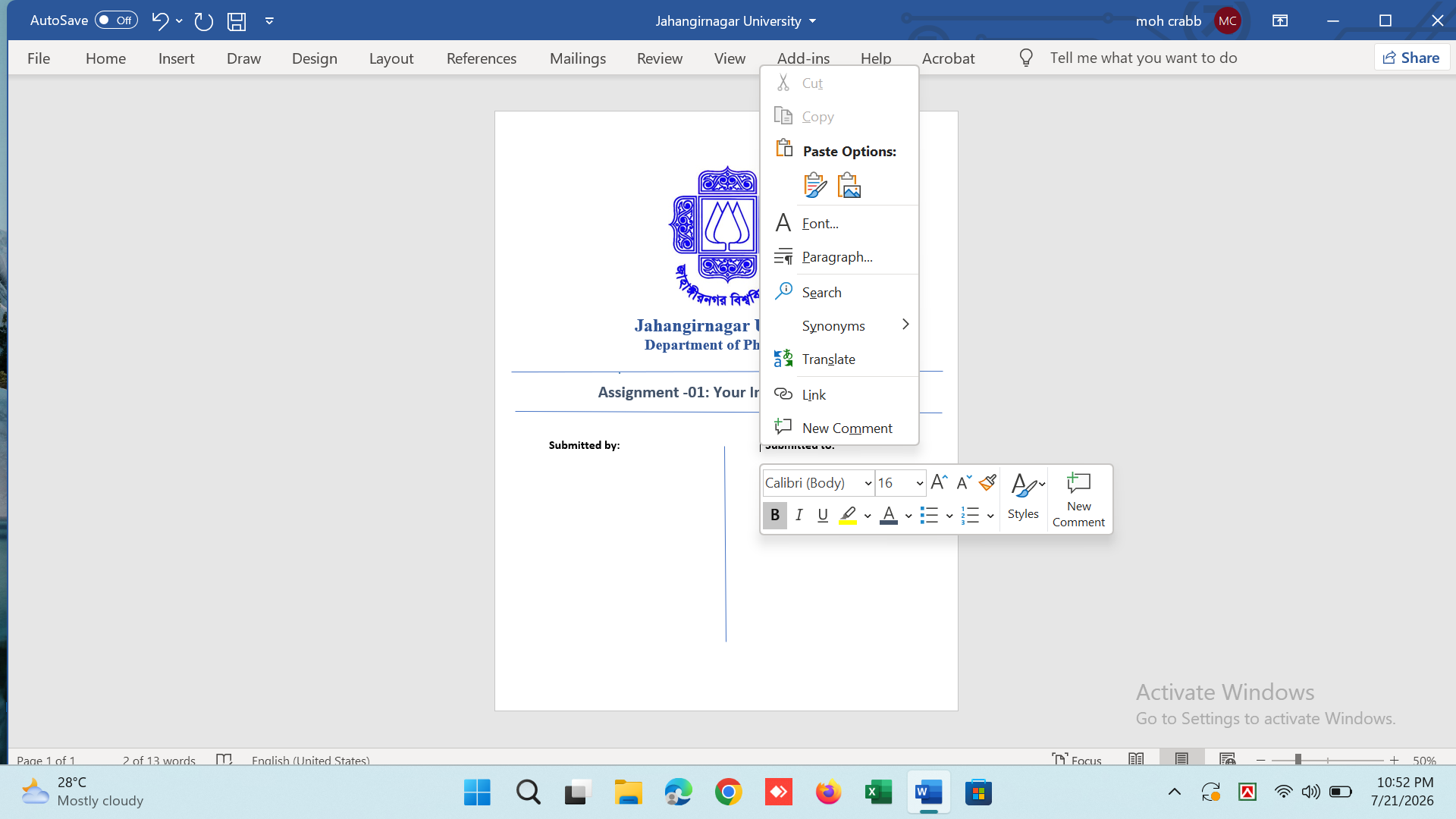Open Ribbon Display Options
This screenshot has width=1456, height=819.
click(x=1280, y=20)
